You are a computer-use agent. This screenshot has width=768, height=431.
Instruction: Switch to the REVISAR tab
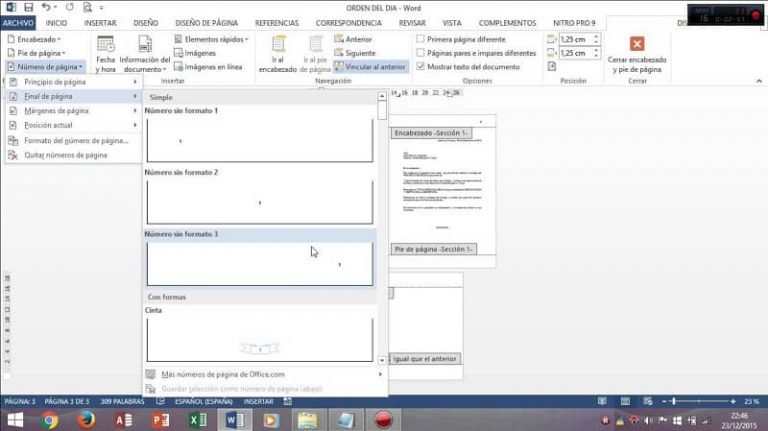[412, 23]
